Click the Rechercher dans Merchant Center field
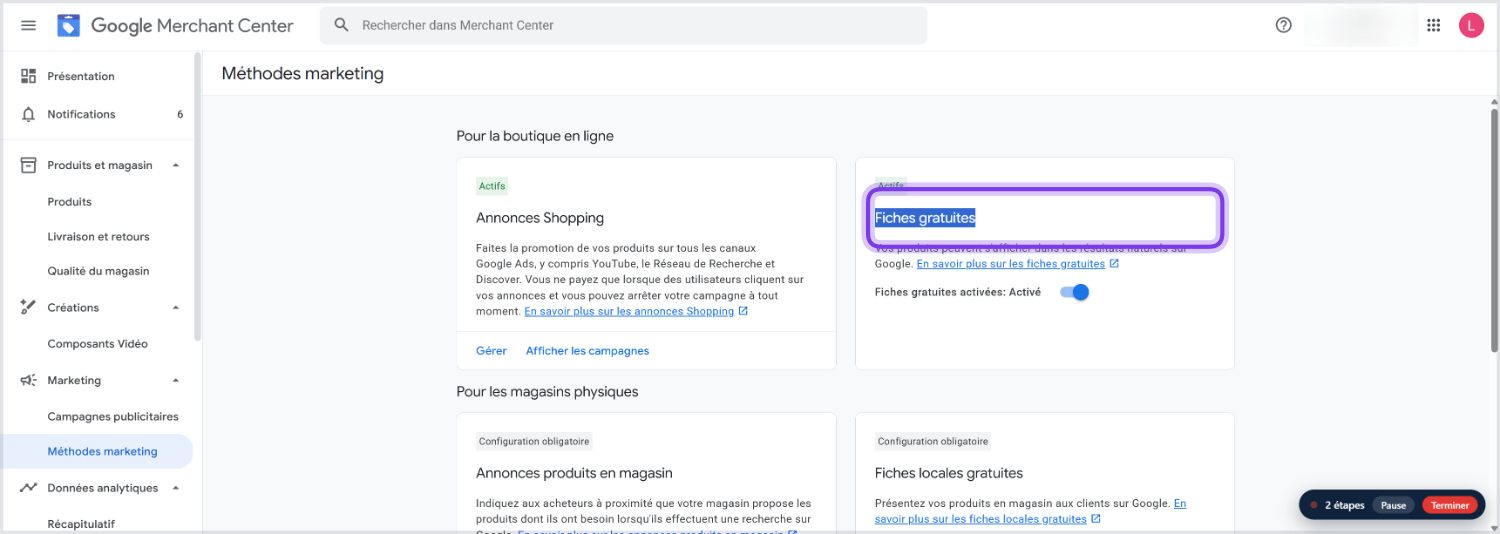Viewport: 1500px width, 534px height. coord(623,25)
